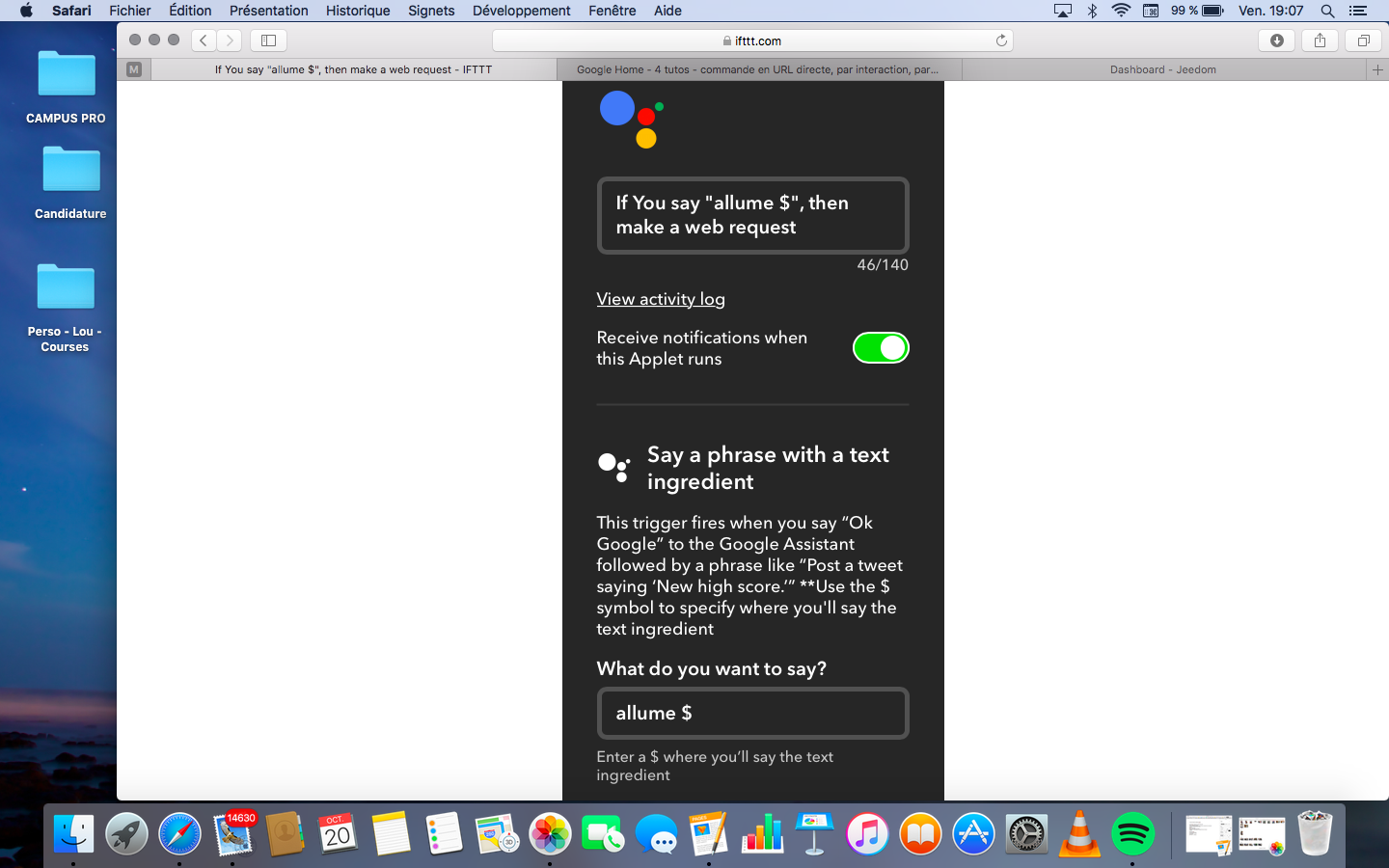Open App Store from the Dock
This screenshot has height=868, width=1389.
tap(973, 834)
